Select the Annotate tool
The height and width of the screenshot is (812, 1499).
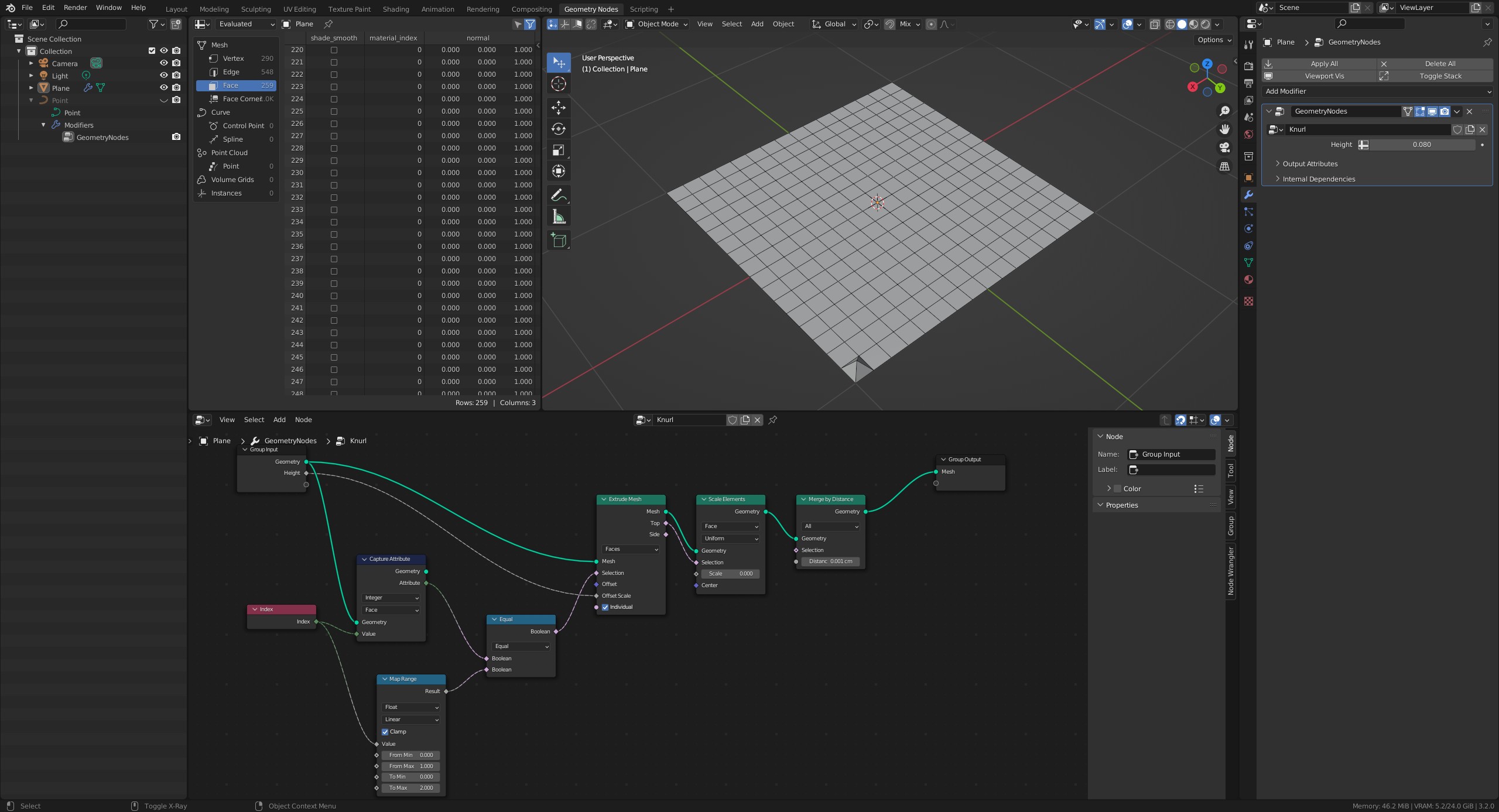(x=558, y=194)
